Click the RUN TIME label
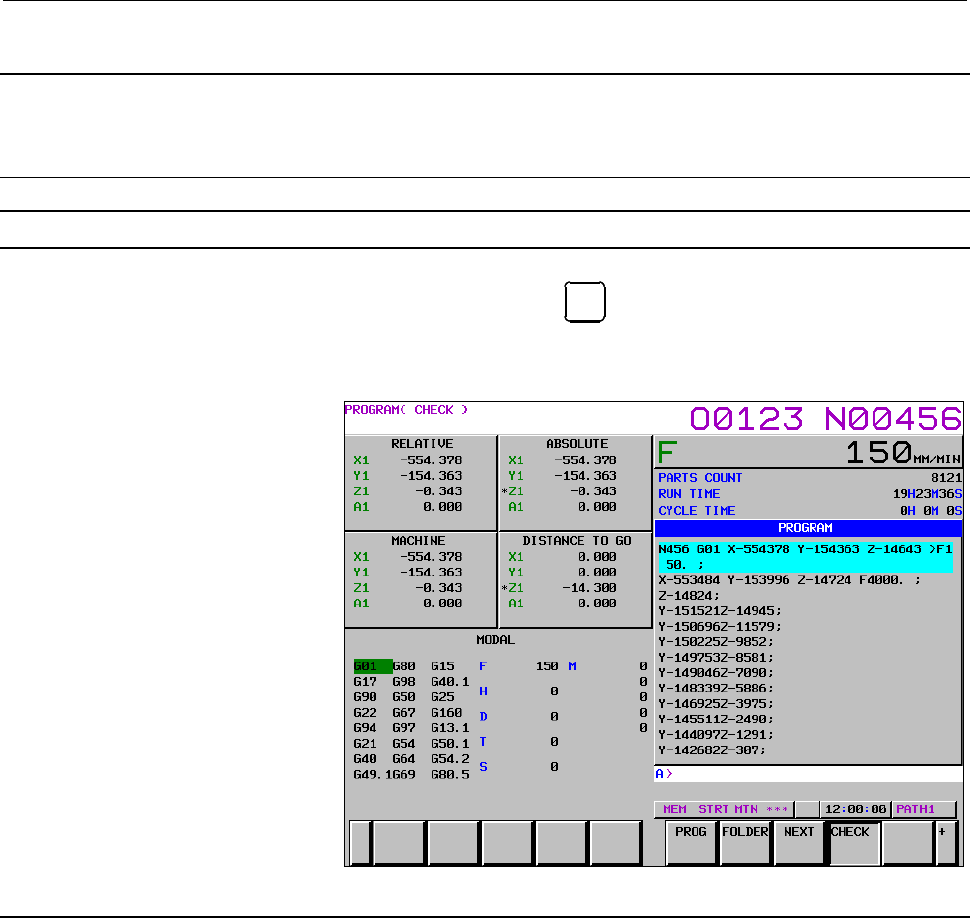Screen dimensions: 970x918 click(689, 494)
